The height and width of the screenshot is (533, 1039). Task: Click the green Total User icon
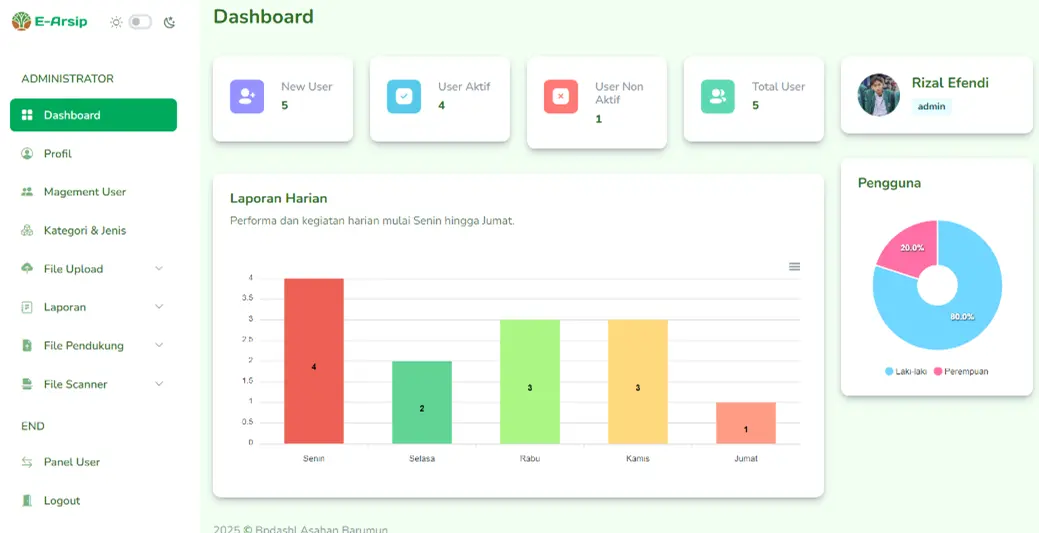(x=718, y=97)
